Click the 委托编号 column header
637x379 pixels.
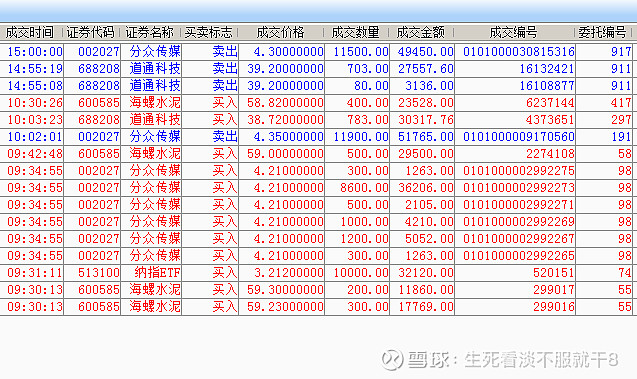click(x=602, y=32)
